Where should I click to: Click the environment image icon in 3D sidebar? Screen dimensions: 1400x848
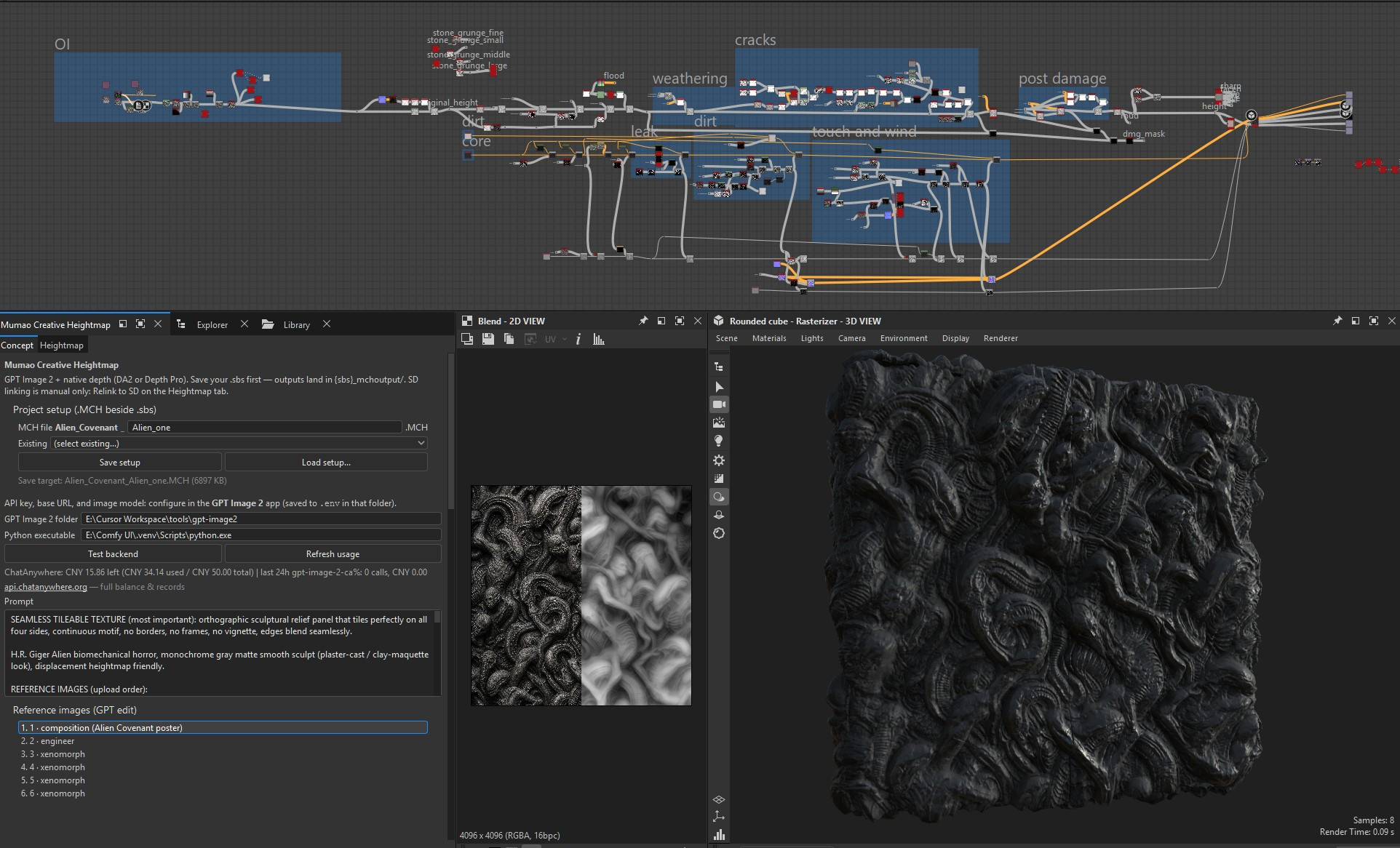tap(719, 423)
